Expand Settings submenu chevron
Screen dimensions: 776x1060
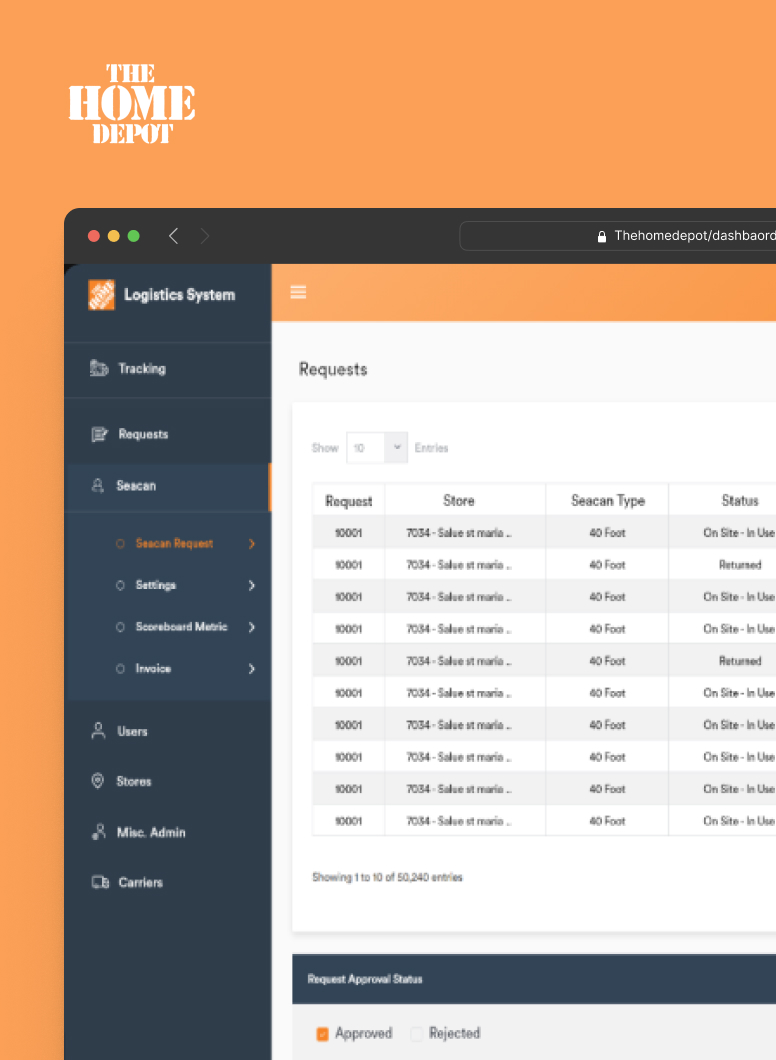point(251,585)
